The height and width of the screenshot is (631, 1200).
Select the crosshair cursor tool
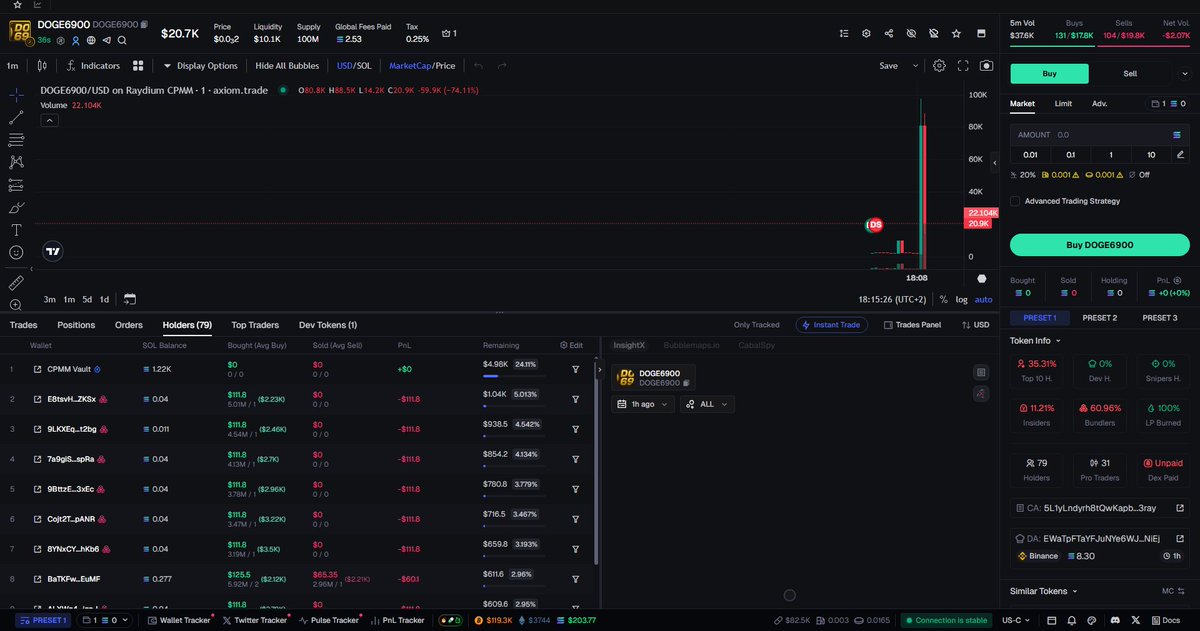click(x=16, y=95)
